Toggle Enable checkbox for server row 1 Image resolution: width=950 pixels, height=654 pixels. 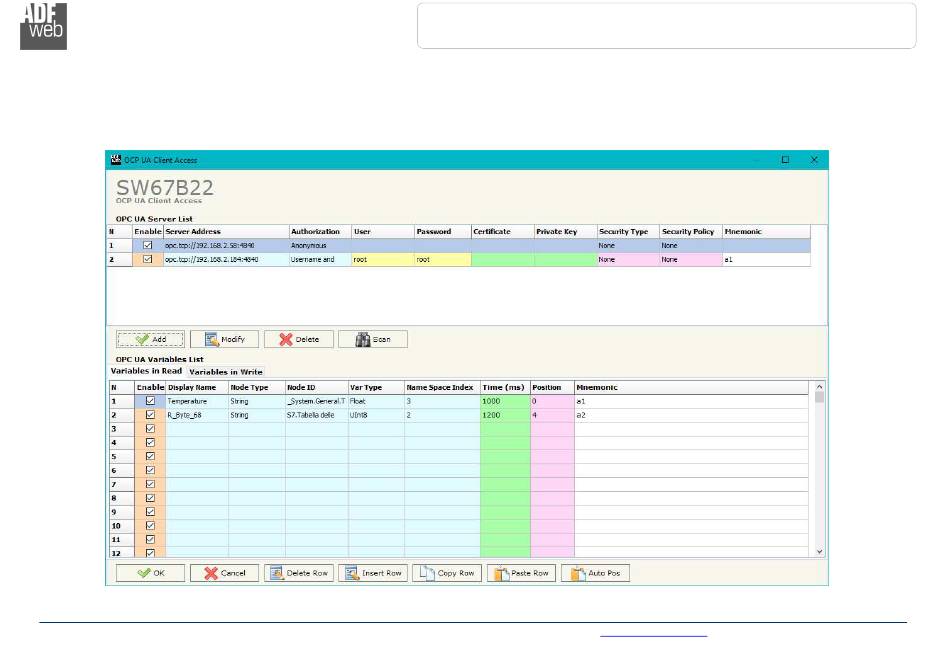click(x=149, y=245)
